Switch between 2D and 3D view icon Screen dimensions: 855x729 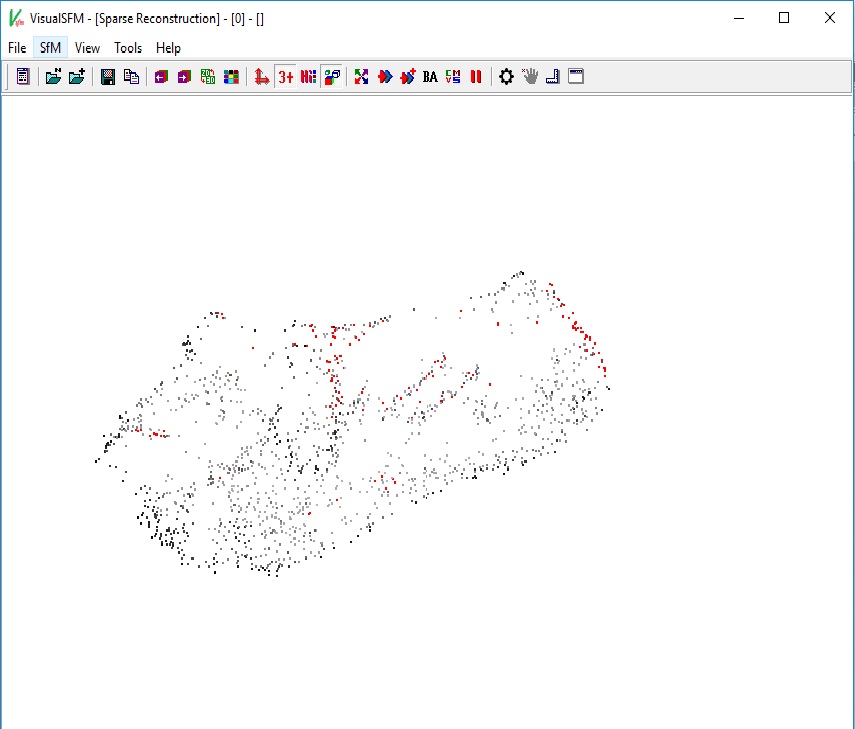(208, 76)
